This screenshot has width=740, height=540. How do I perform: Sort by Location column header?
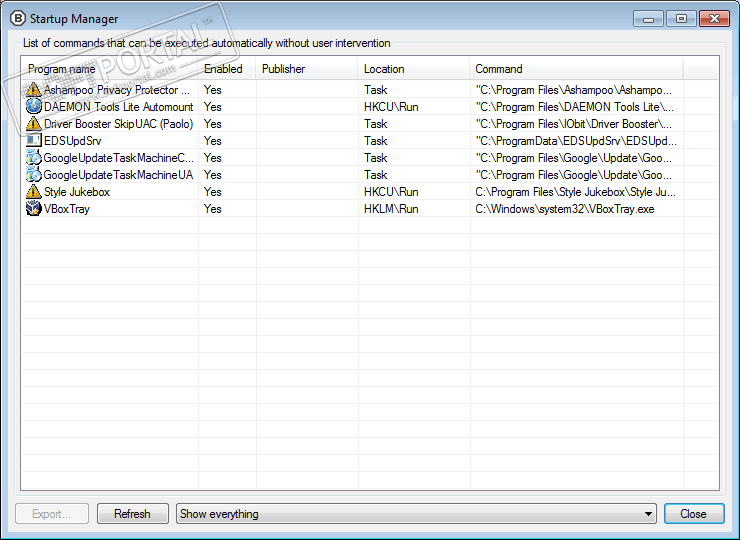coord(414,69)
